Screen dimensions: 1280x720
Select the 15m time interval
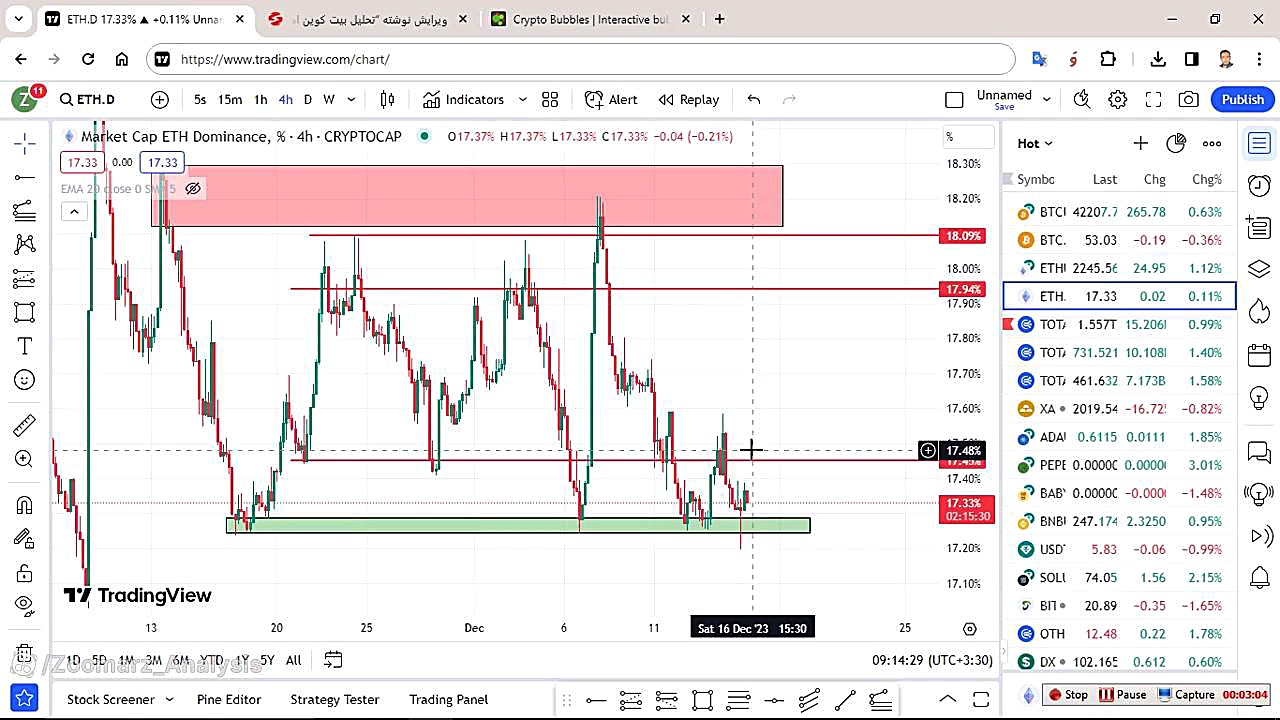[230, 99]
